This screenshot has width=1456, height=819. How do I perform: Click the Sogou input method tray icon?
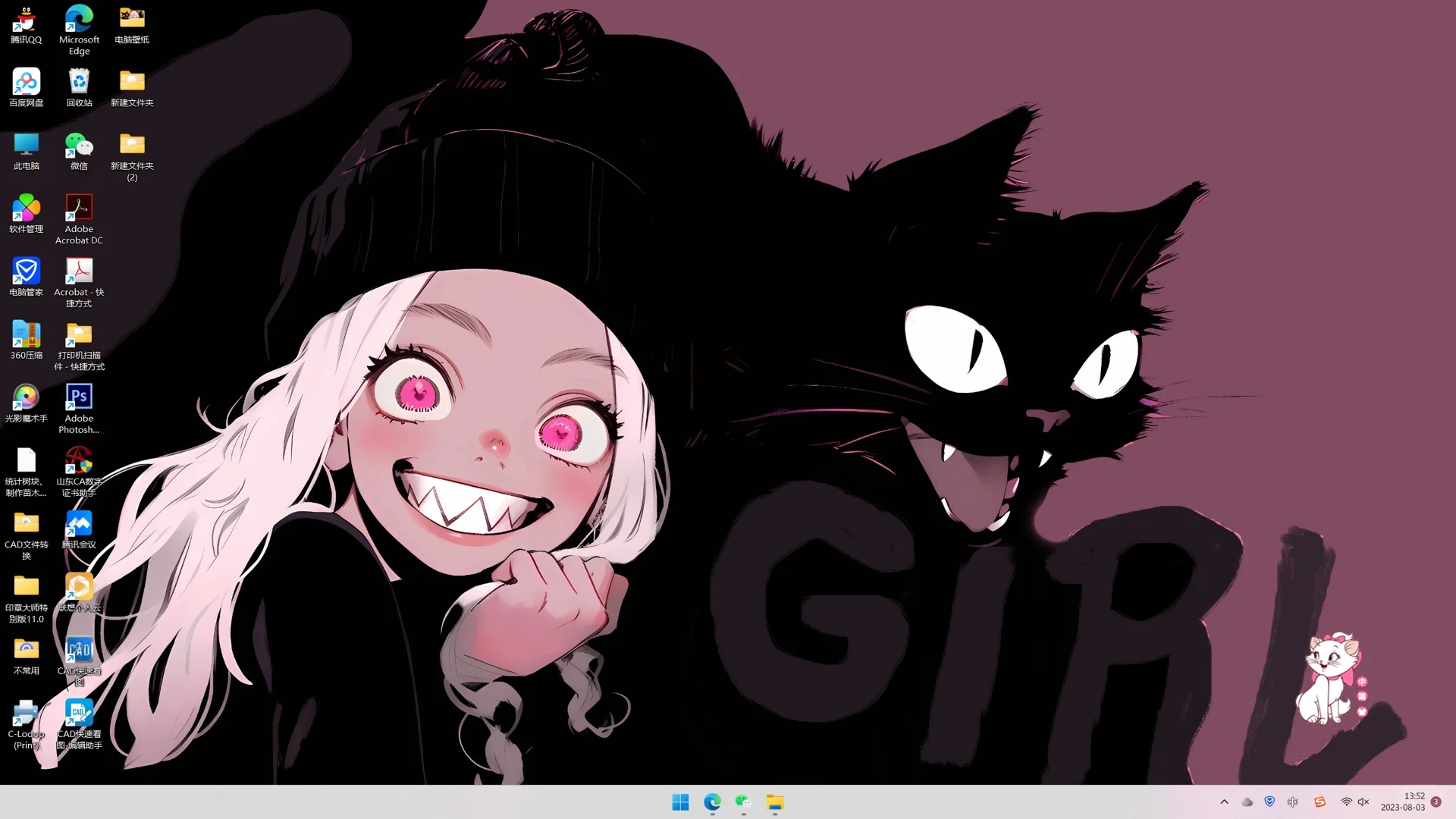tap(1319, 802)
